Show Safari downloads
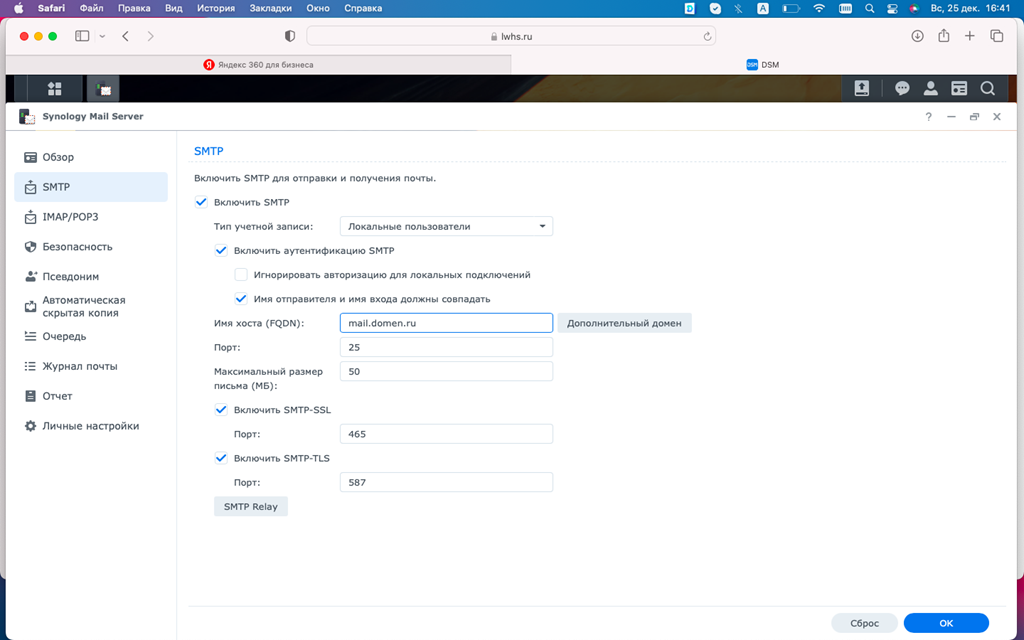This screenshot has height=640, width=1024. (x=917, y=37)
